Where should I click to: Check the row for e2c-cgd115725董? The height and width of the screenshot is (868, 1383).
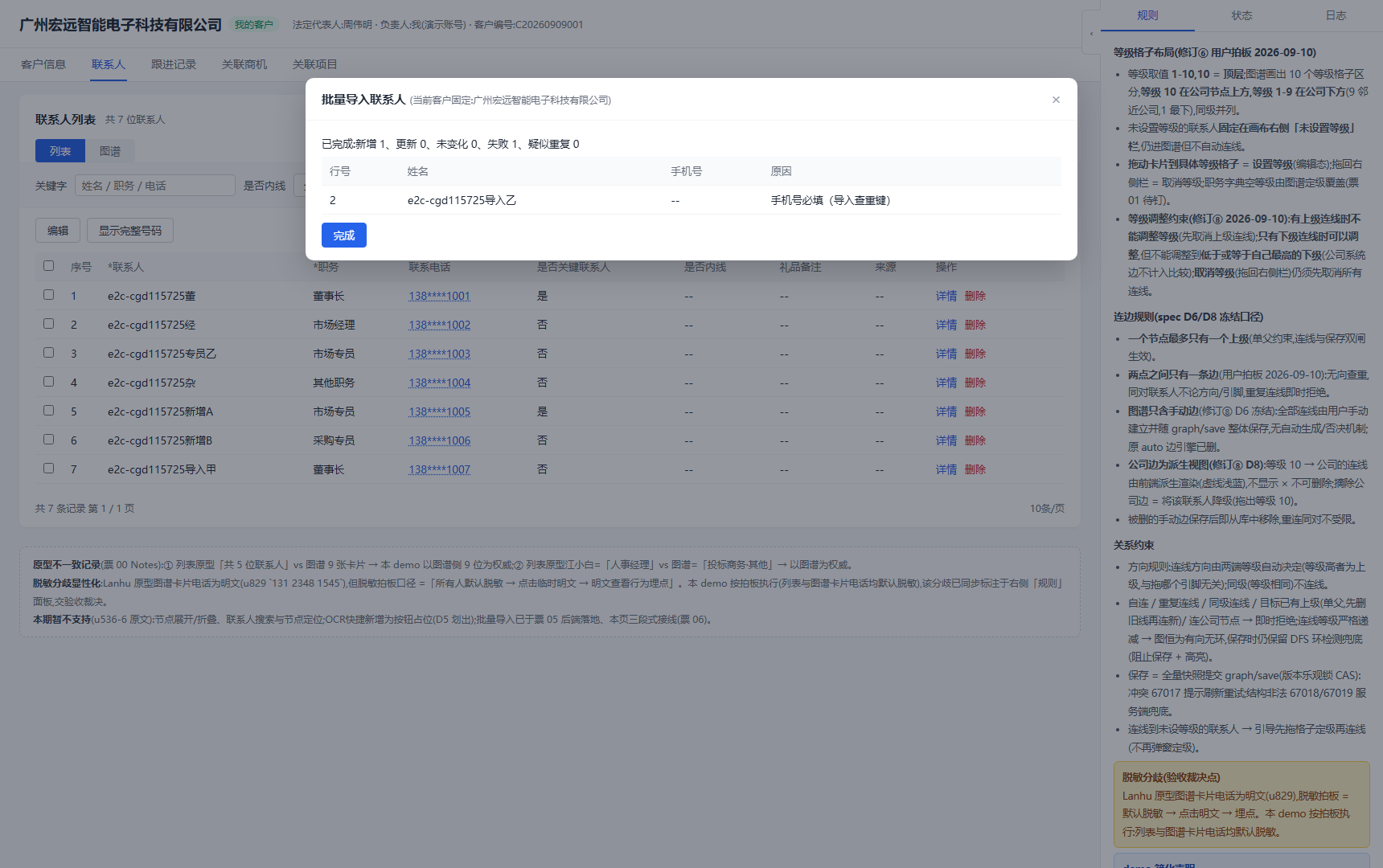[x=48, y=295]
